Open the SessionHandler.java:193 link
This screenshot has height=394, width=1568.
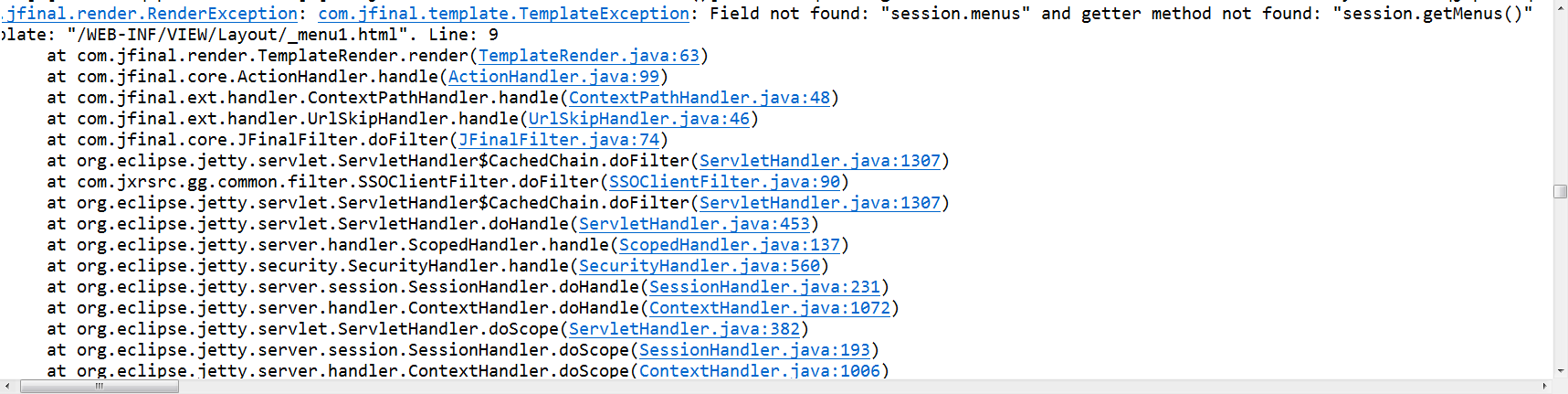coord(755,350)
